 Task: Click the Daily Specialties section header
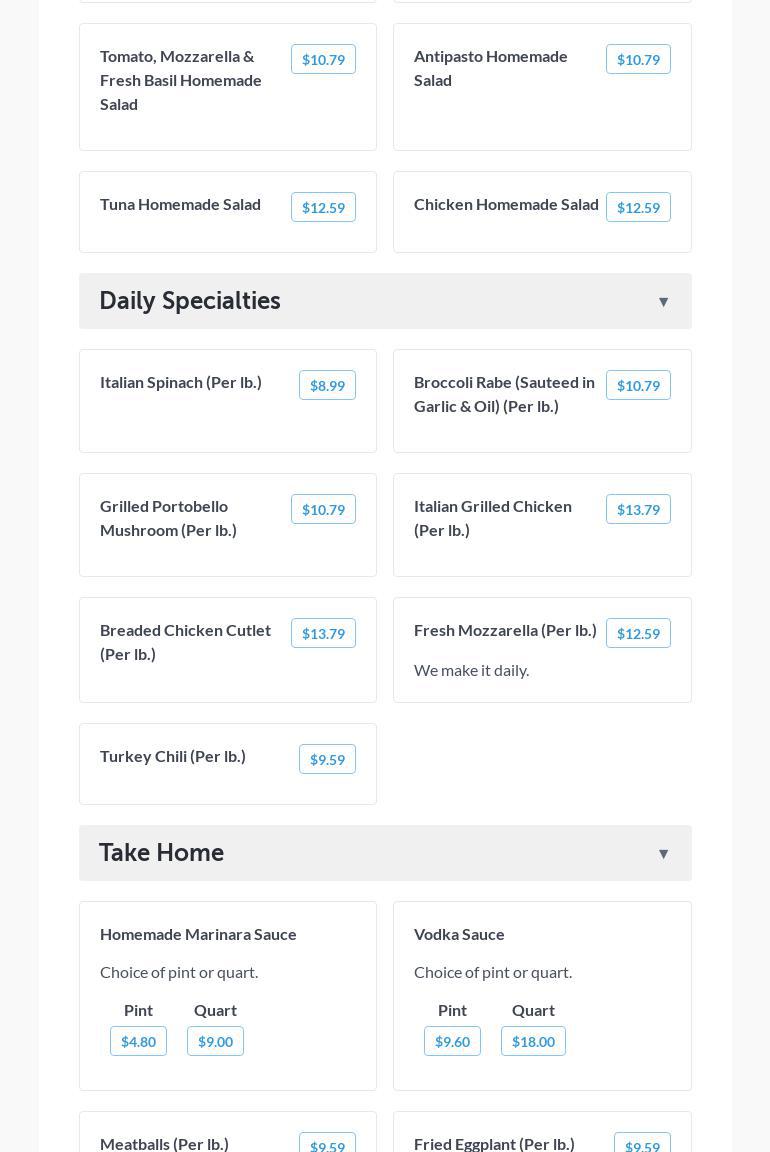[190, 301]
